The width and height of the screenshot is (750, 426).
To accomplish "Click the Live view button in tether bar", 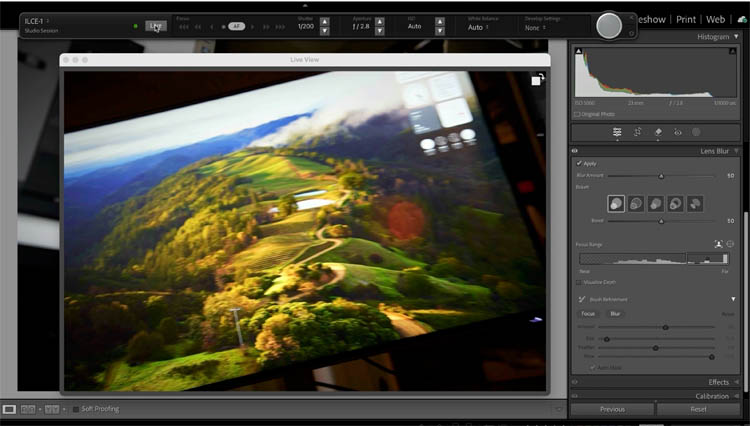I will 156,26.
